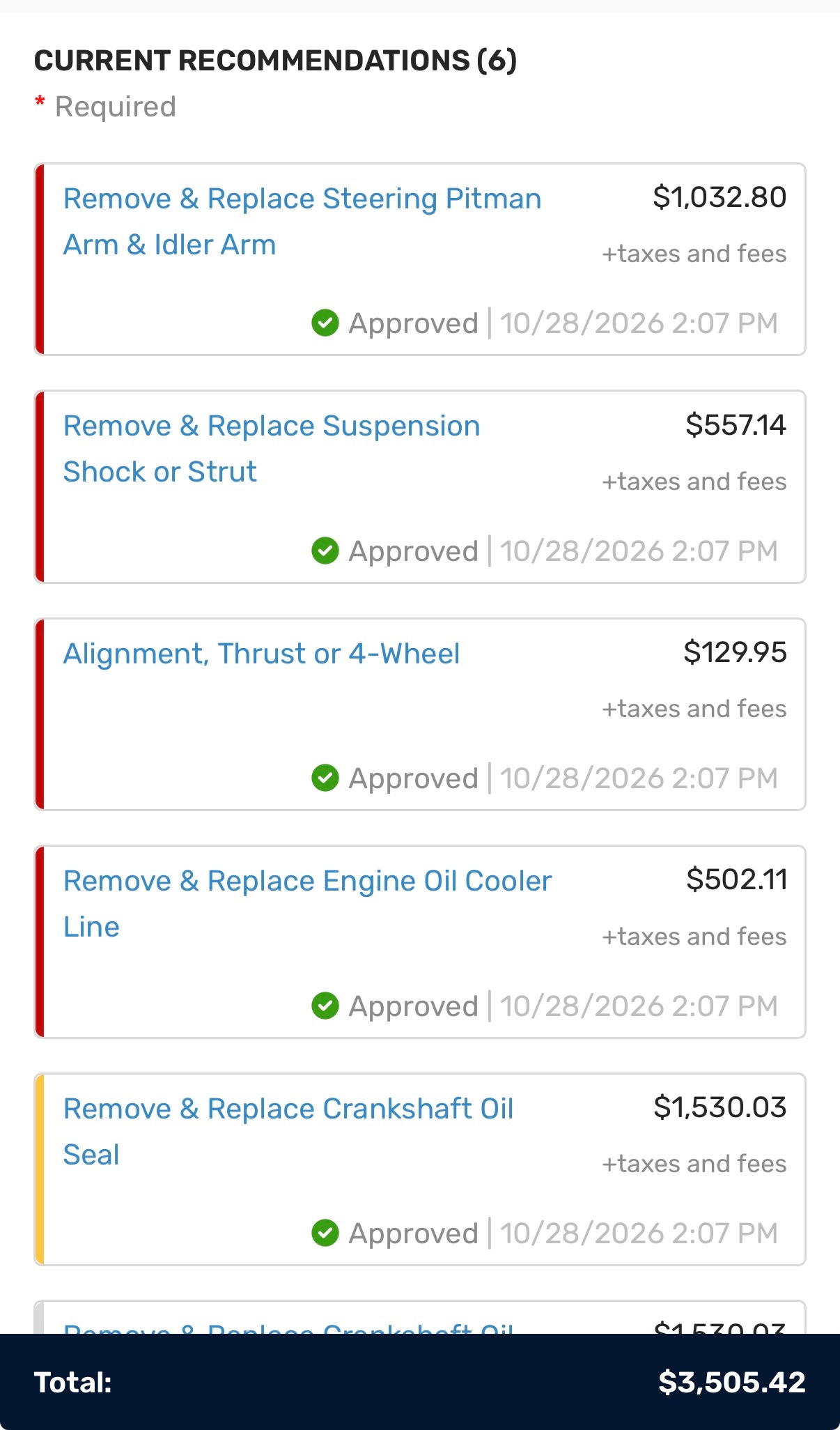This screenshot has width=840, height=1430.
Task: Open Remove & Replace Steering Pitman Arm link
Action: click(x=302, y=222)
